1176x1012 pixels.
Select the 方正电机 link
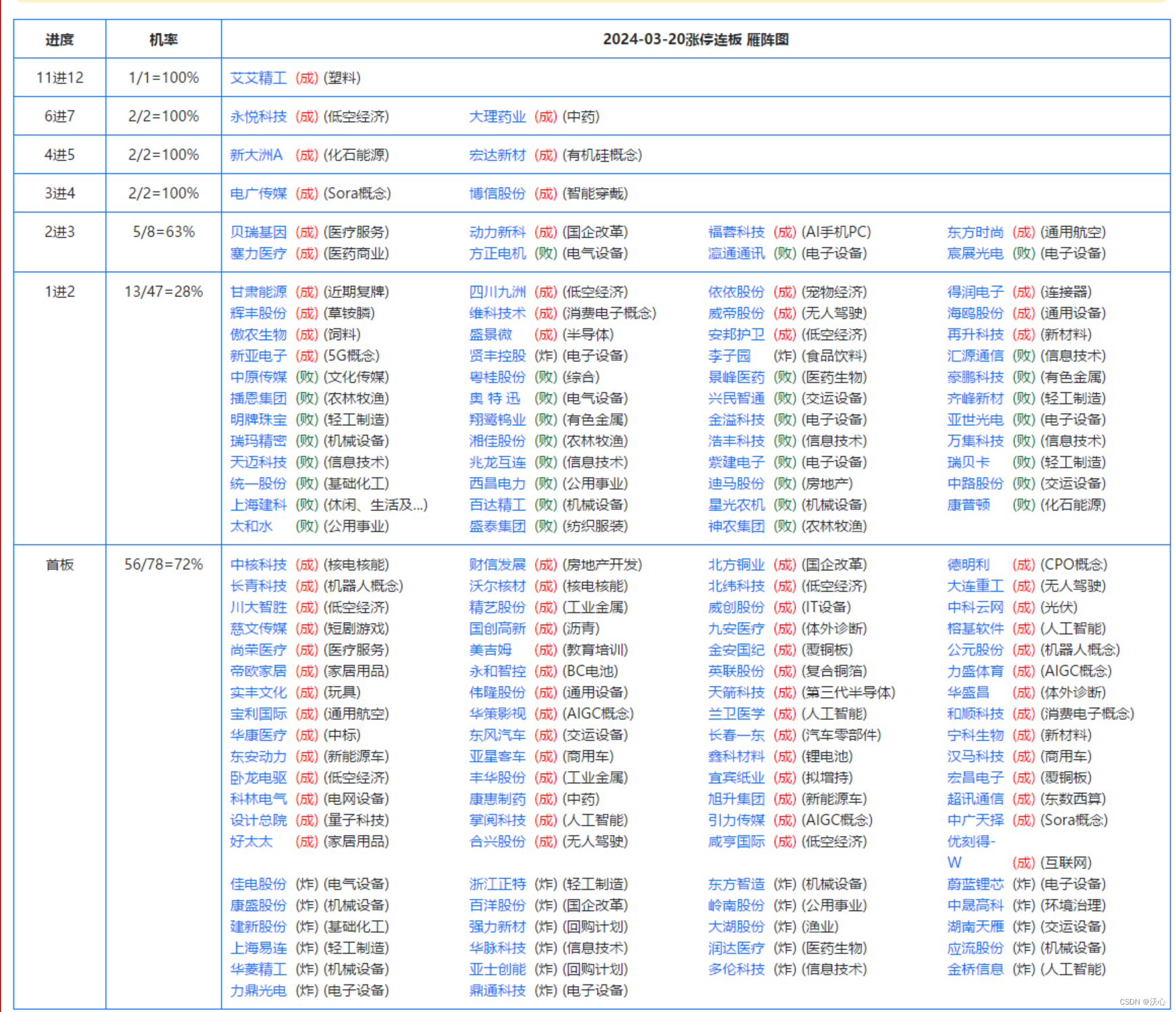pos(497,253)
